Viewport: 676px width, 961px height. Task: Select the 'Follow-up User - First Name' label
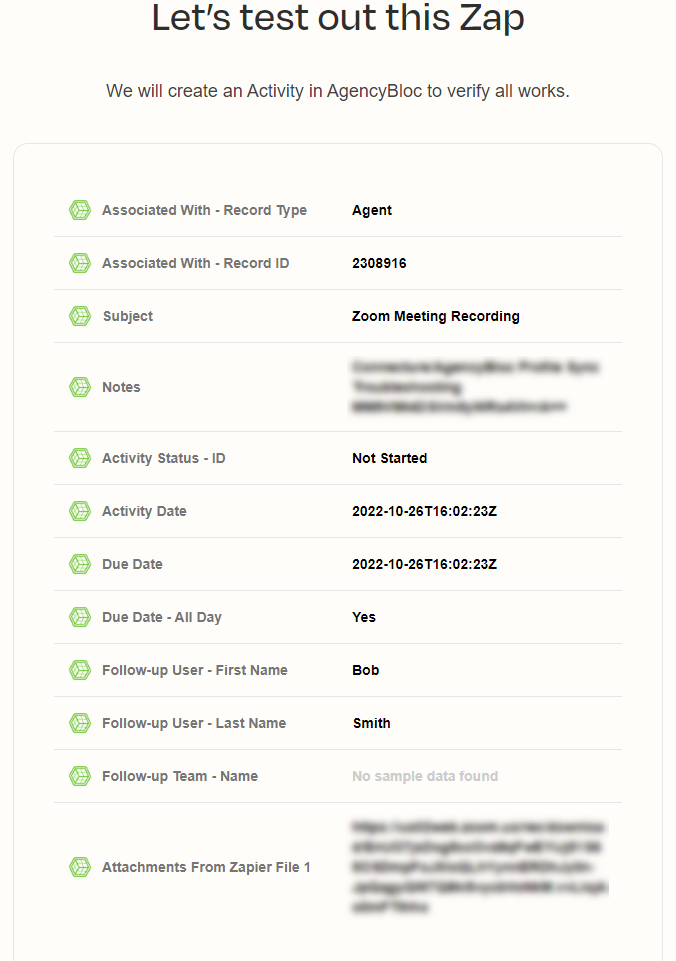pos(194,670)
